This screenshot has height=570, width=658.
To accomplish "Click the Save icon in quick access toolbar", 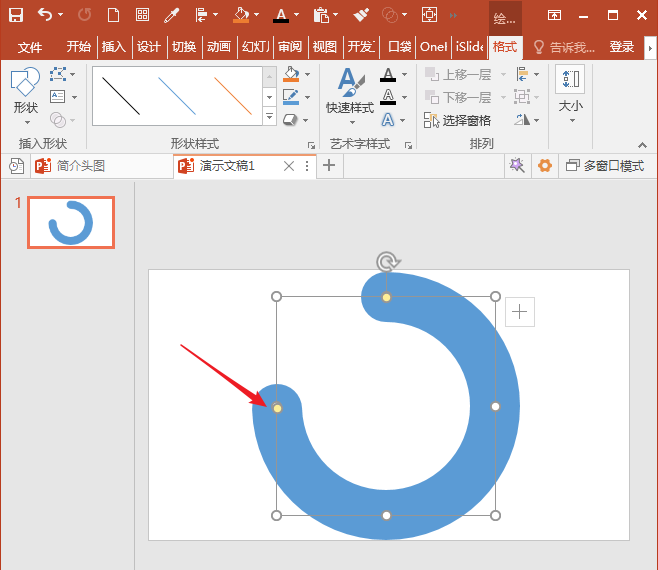I will tap(16, 15).
